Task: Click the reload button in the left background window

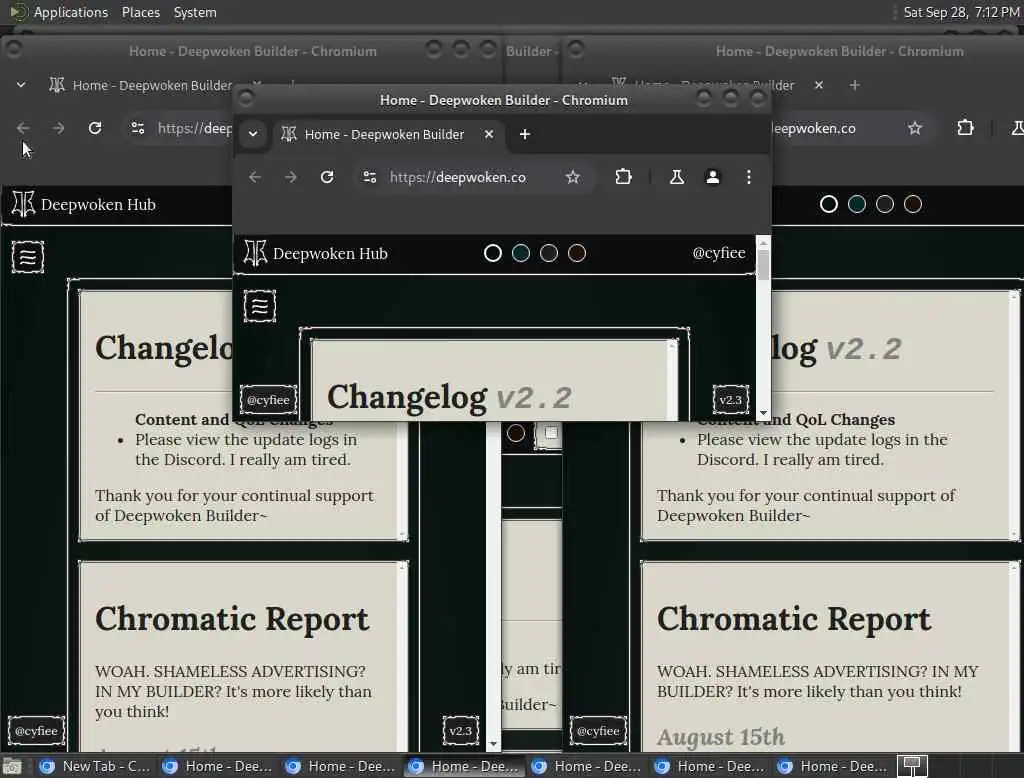Action: click(95, 128)
